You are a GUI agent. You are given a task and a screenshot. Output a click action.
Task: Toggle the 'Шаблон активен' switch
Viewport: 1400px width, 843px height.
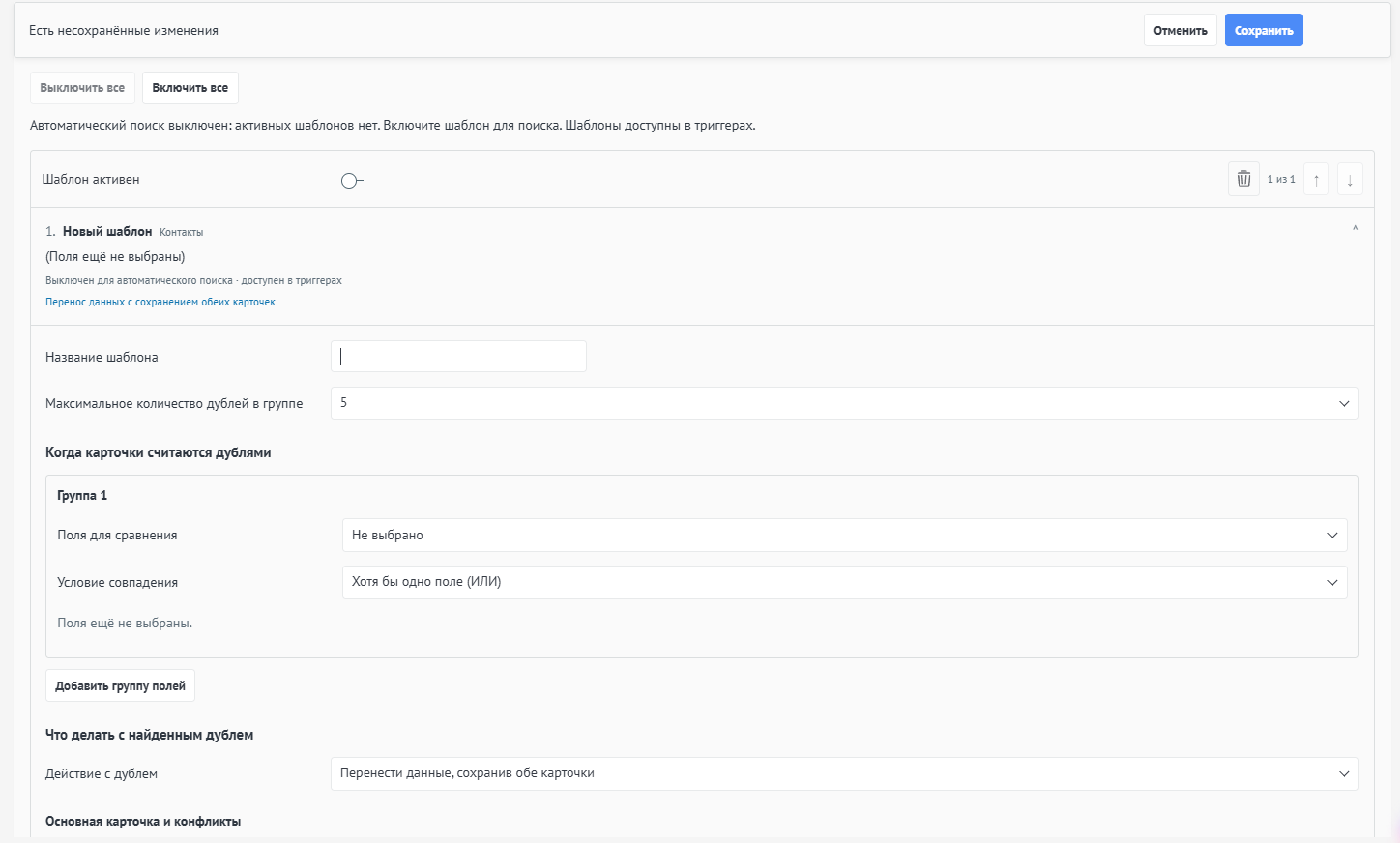tap(352, 181)
